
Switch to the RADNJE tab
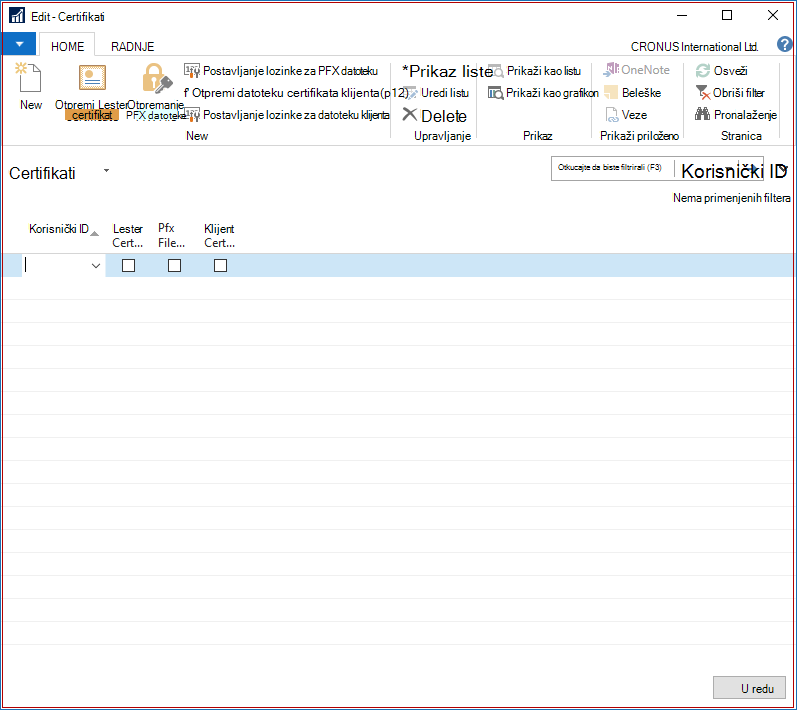click(x=133, y=46)
